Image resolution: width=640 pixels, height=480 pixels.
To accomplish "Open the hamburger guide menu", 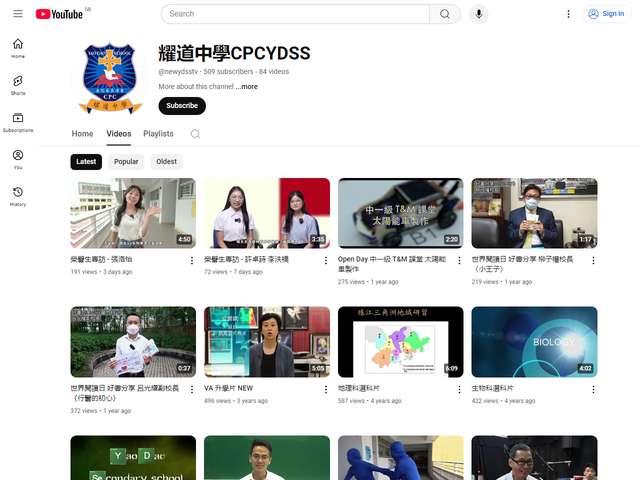I will coord(17,14).
